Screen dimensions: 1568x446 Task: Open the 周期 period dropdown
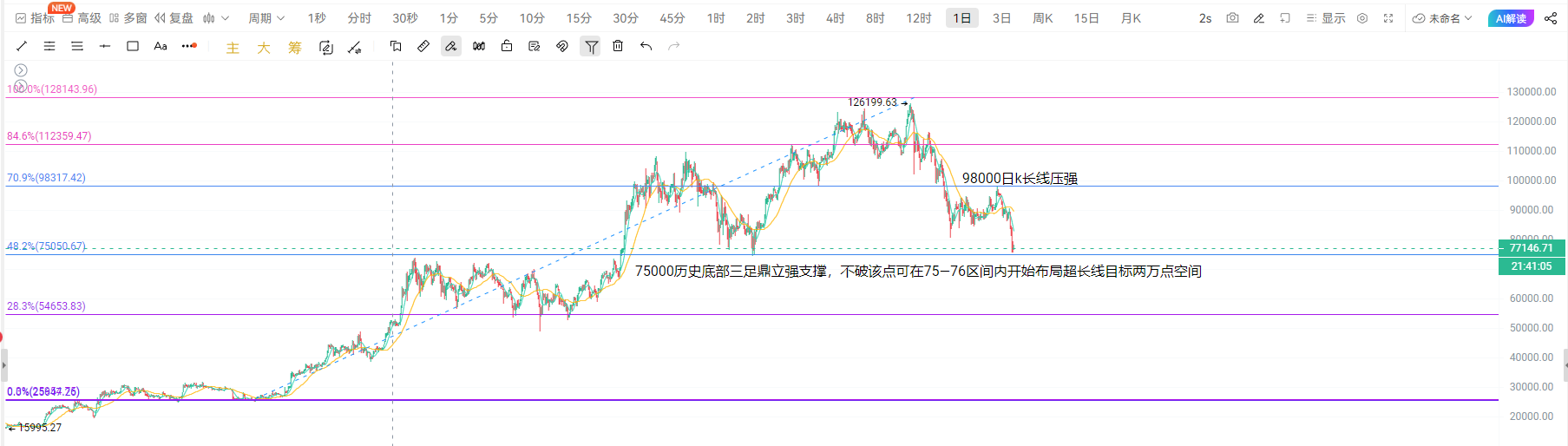coord(266,18)
